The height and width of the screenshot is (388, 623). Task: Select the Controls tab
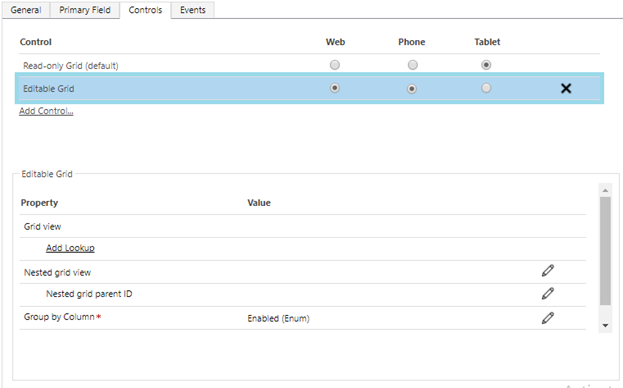(x=145, y=10)
